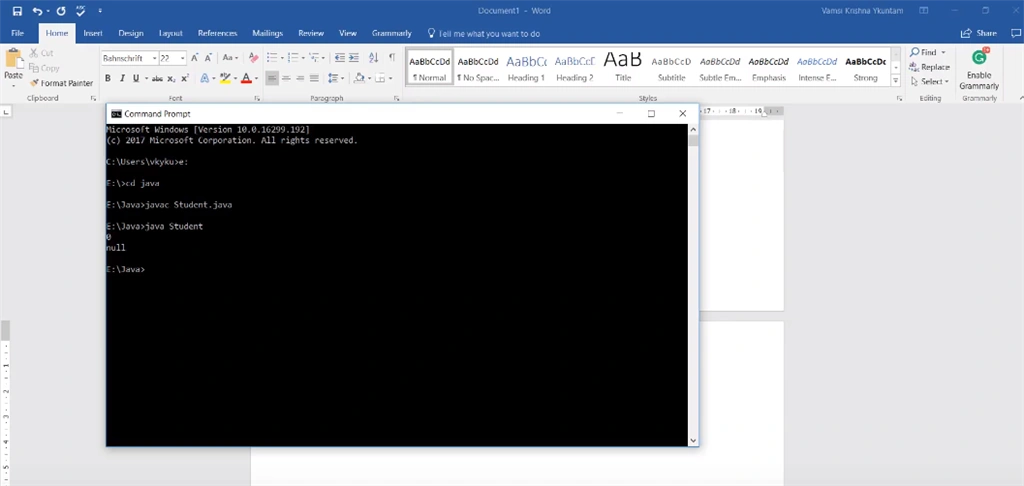
Task: Open the font name dropdown
Action: click(x=155, y=58)
